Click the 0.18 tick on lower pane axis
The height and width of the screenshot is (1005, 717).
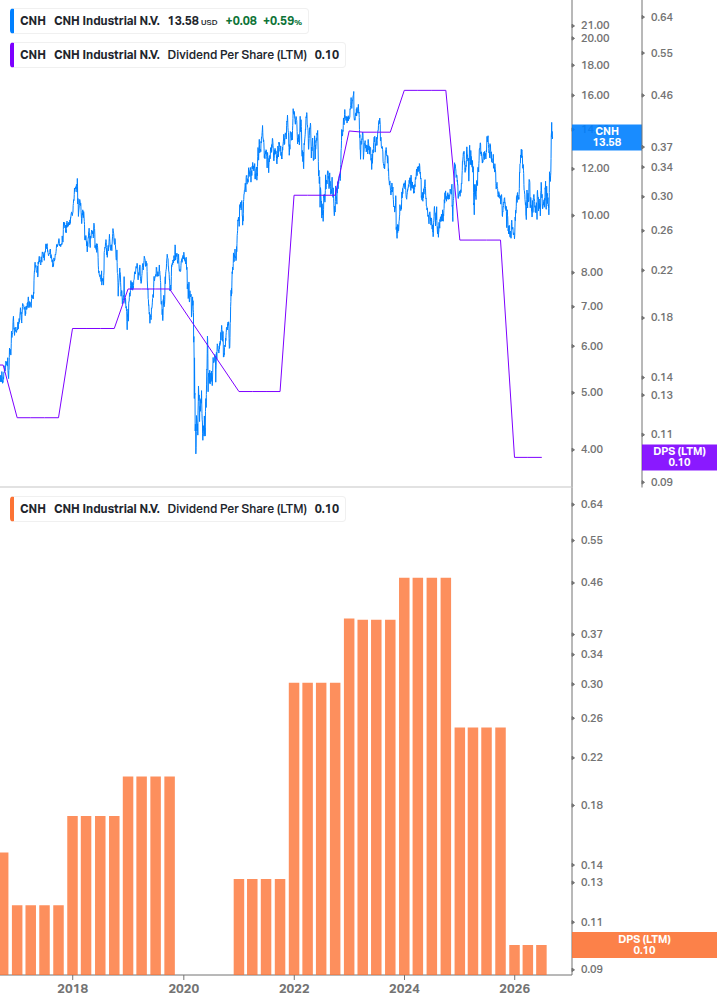click(592, 805)
